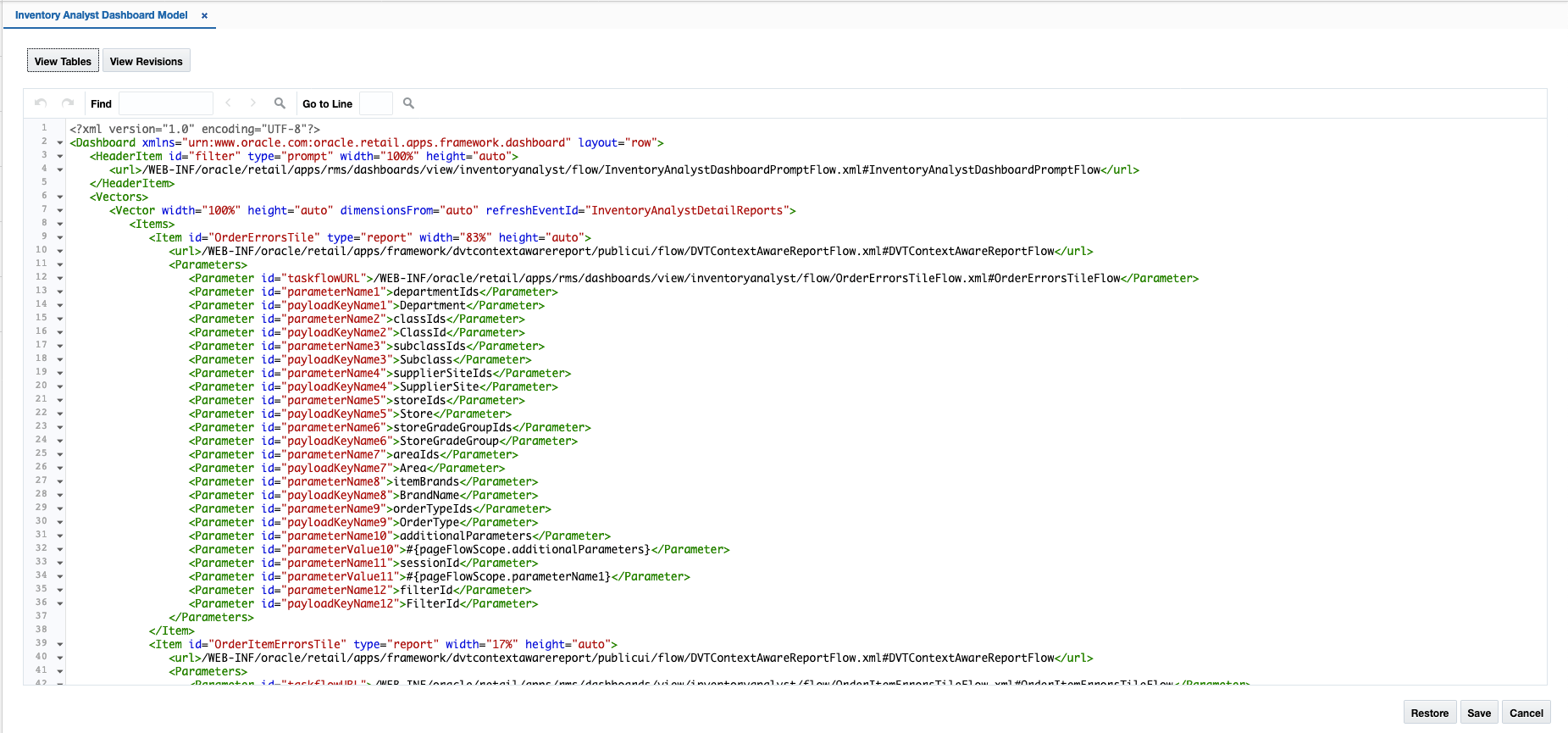
Task: Collapse the Items fold on line 8
Action: coord(59,225)
